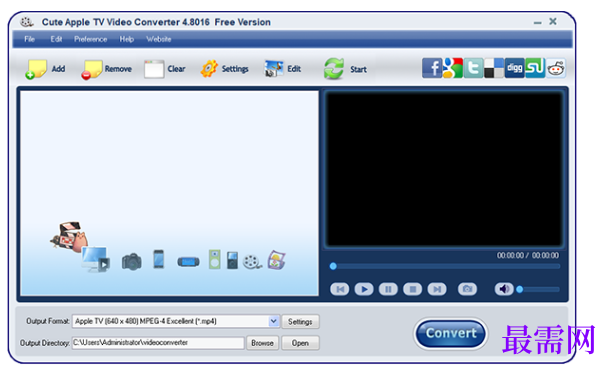614x371 pixels.
Task: Browse for an output directory
Action: 262,343
